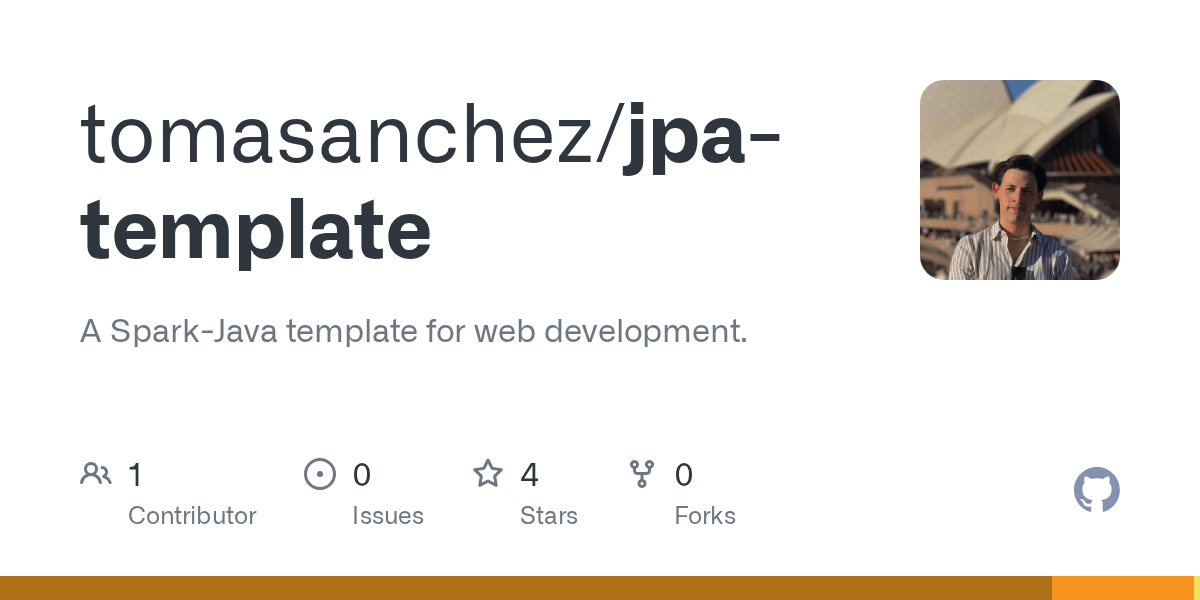The height and width of the screenshot is (600, 1200).
Task: Click the brown Java language bar segment
Action: pos(526,588)
